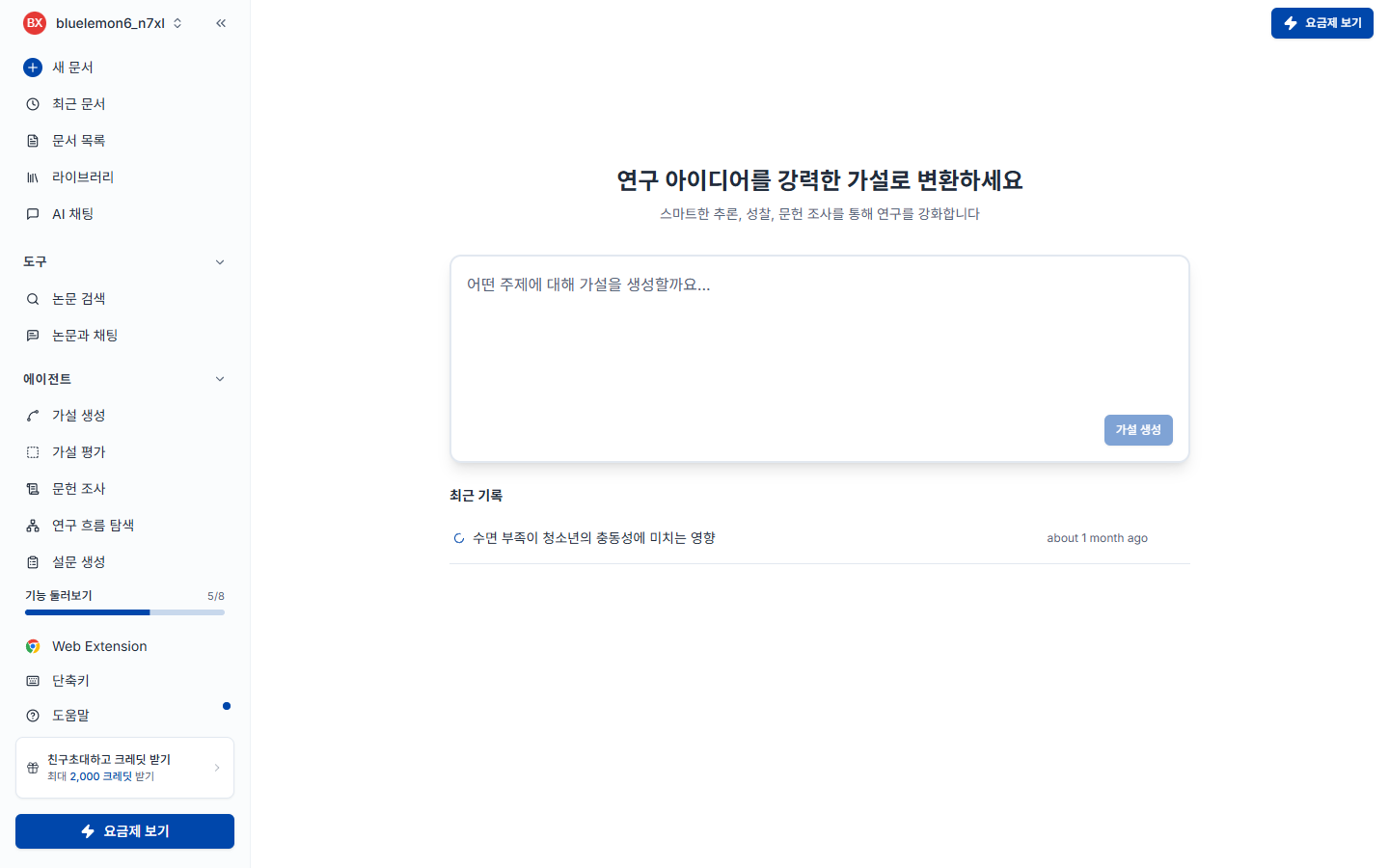Open AI 채팅 page
This screenshot has width=1389, height=868.
click(x=125, y=214)
